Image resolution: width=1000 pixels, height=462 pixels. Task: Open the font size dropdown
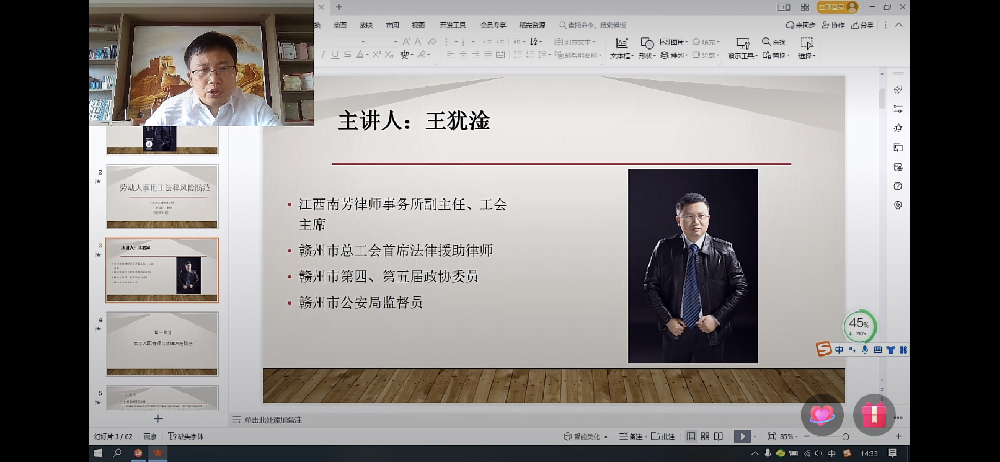coord(395,41)
